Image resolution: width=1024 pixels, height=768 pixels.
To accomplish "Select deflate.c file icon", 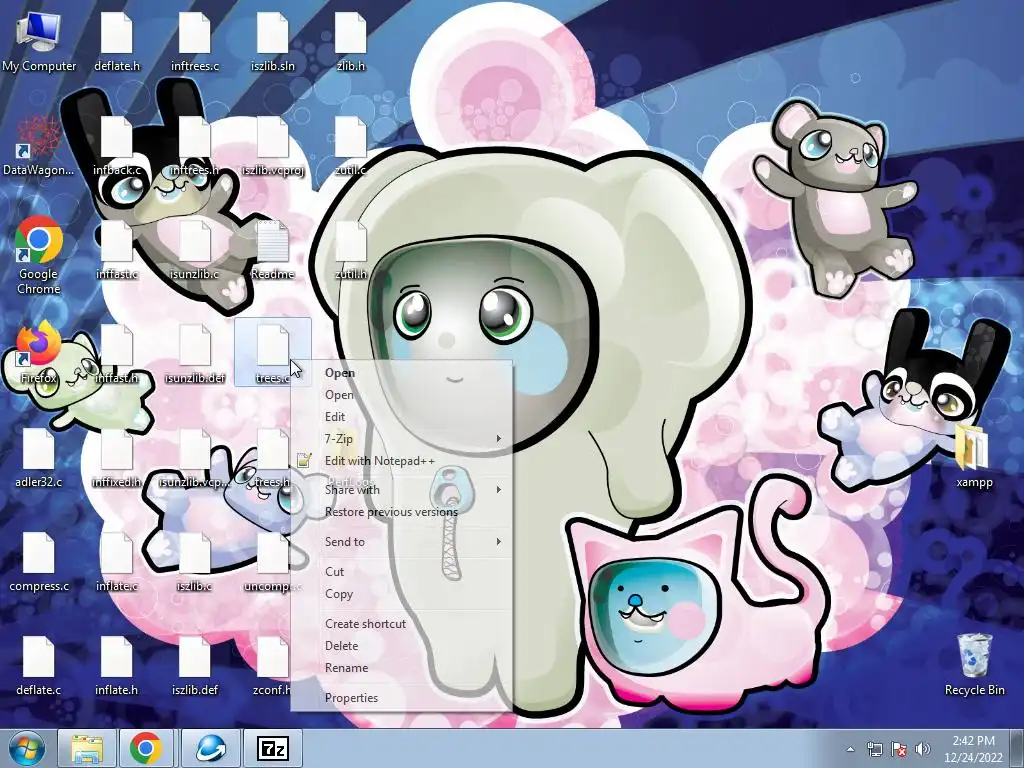I will (x=39, y=665).
